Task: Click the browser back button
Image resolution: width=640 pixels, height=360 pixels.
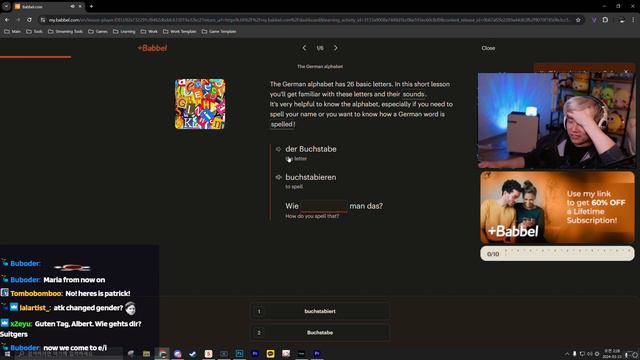Action: click(7, 20)
